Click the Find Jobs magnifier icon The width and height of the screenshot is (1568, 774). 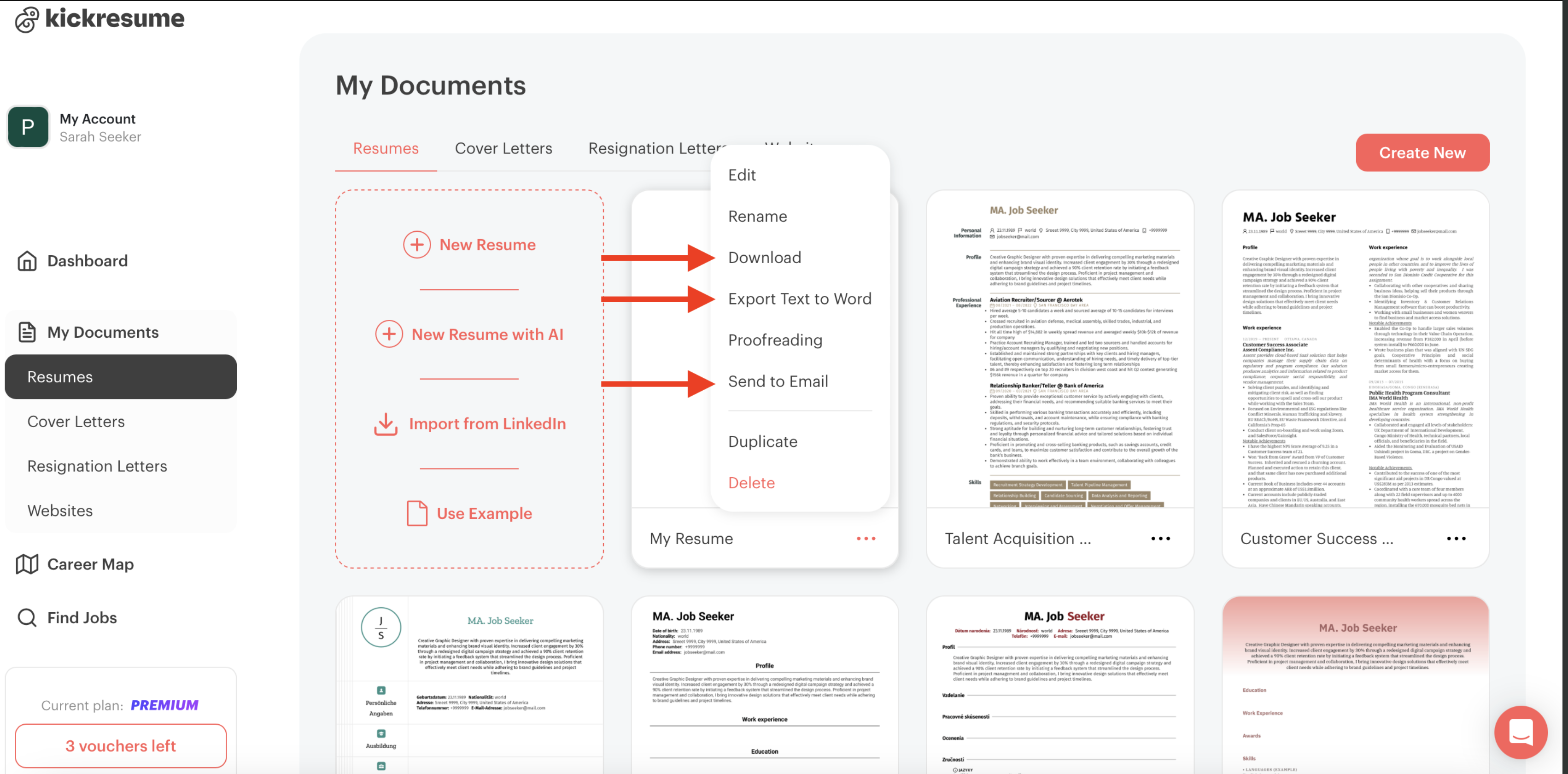[27, 617]
